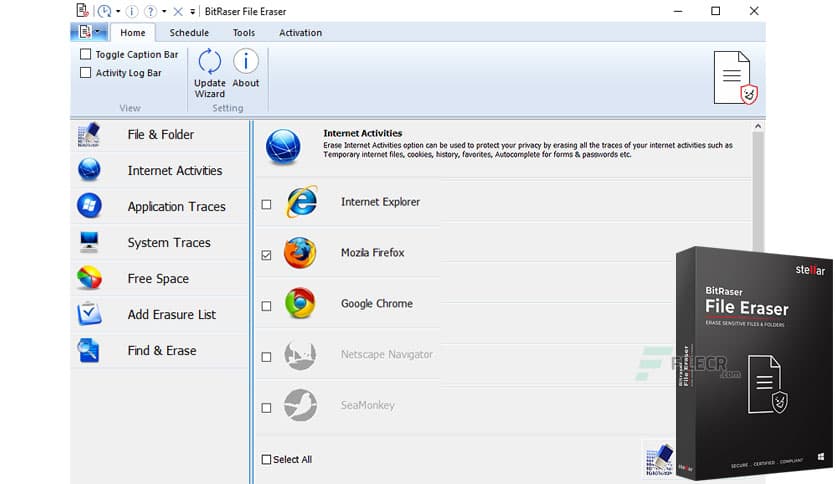This screenshot has height=484, width=836.
Task: Click the greyed SeaMonkey bird icon
Action: 300,405
